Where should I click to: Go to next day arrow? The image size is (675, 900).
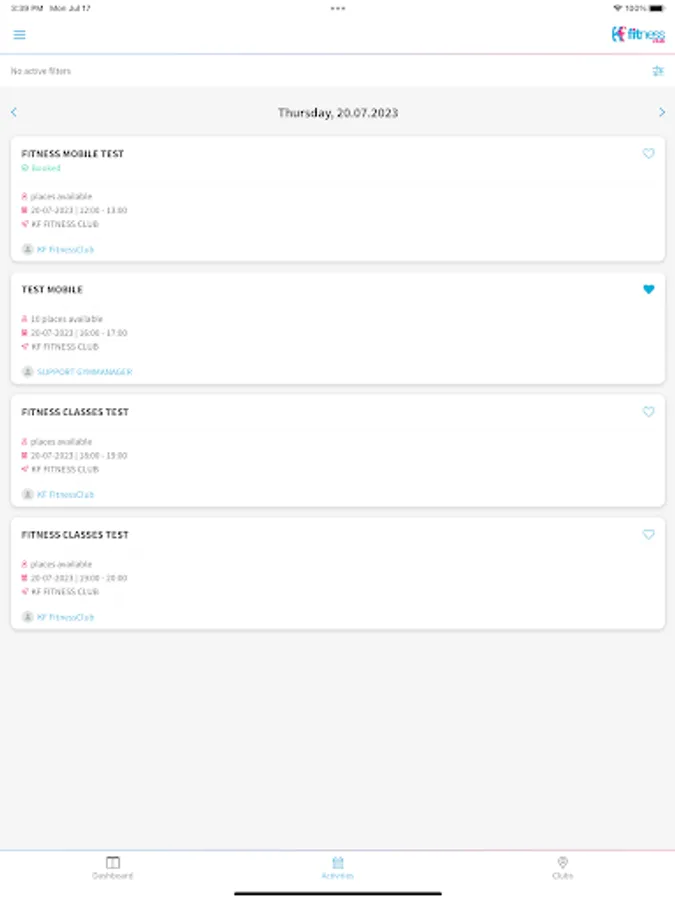(x=661, y=113)
